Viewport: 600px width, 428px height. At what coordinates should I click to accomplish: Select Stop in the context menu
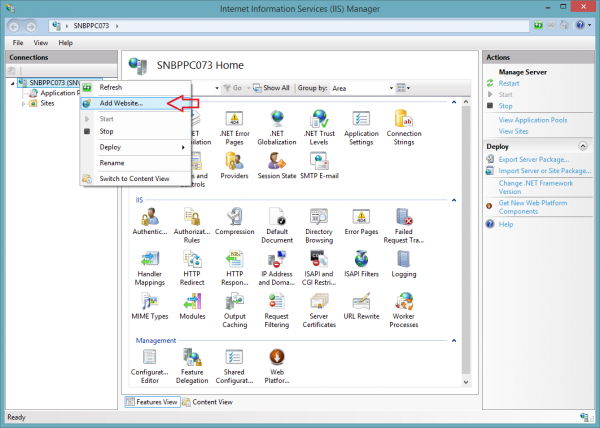(x=135, y=131)
